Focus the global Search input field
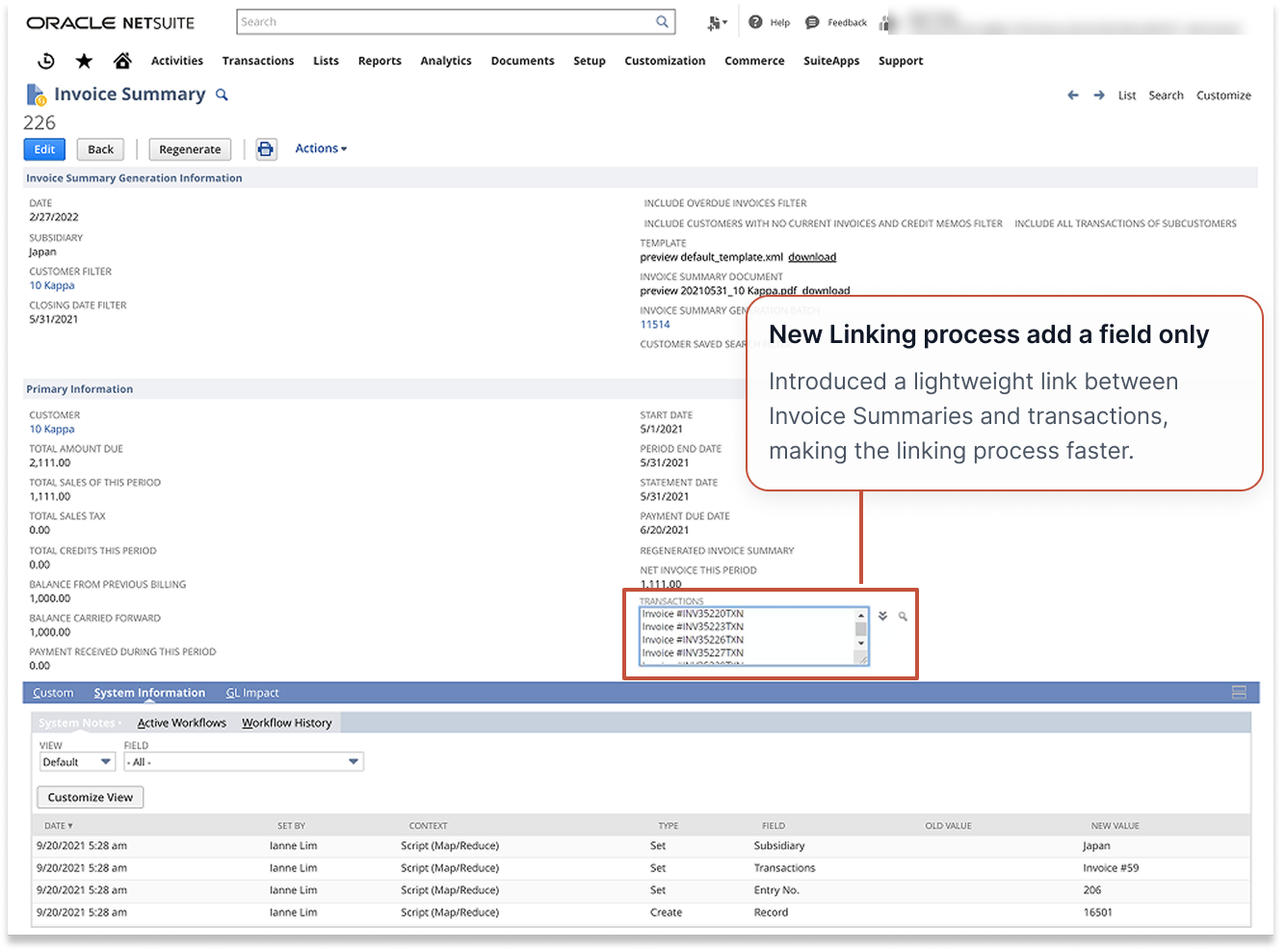 pos(445,21)
